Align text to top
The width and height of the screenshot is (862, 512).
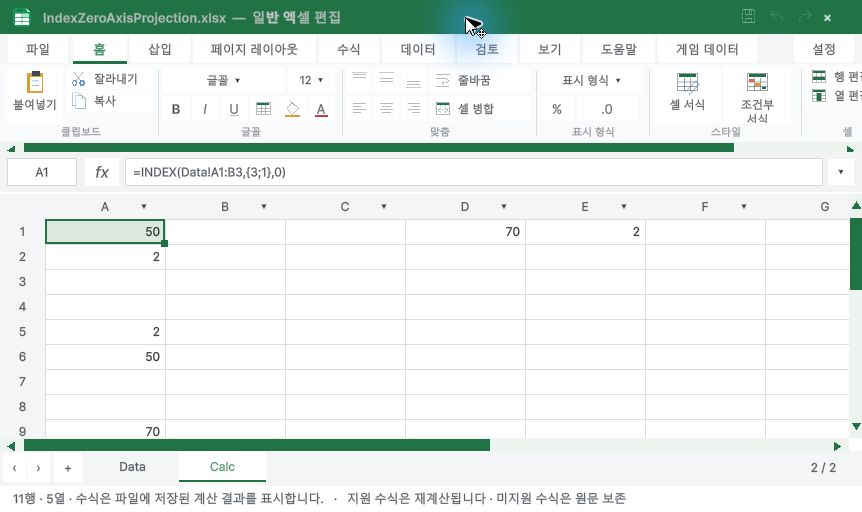[360, 80]
